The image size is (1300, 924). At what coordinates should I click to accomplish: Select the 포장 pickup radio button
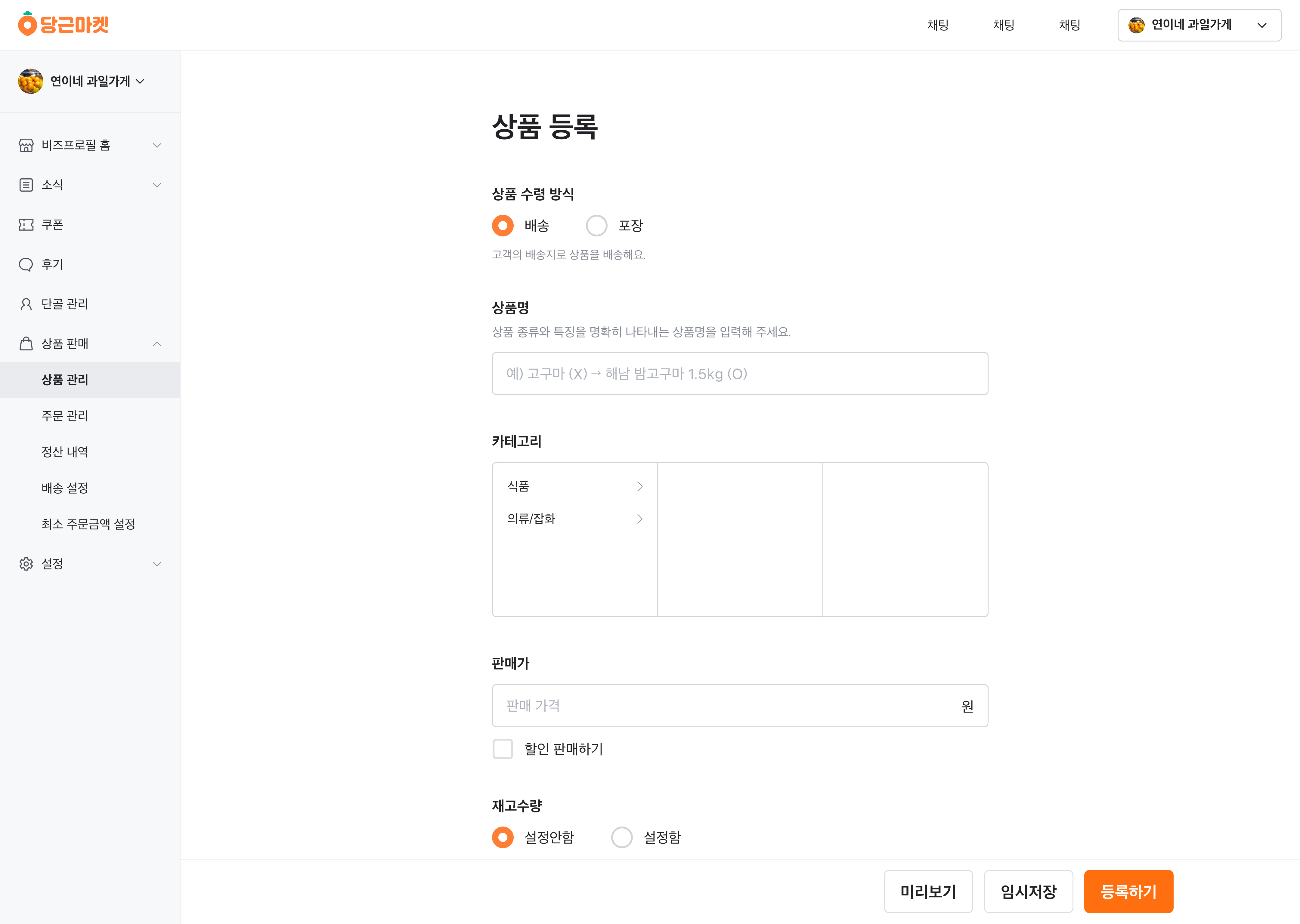[x=596, y=226]
